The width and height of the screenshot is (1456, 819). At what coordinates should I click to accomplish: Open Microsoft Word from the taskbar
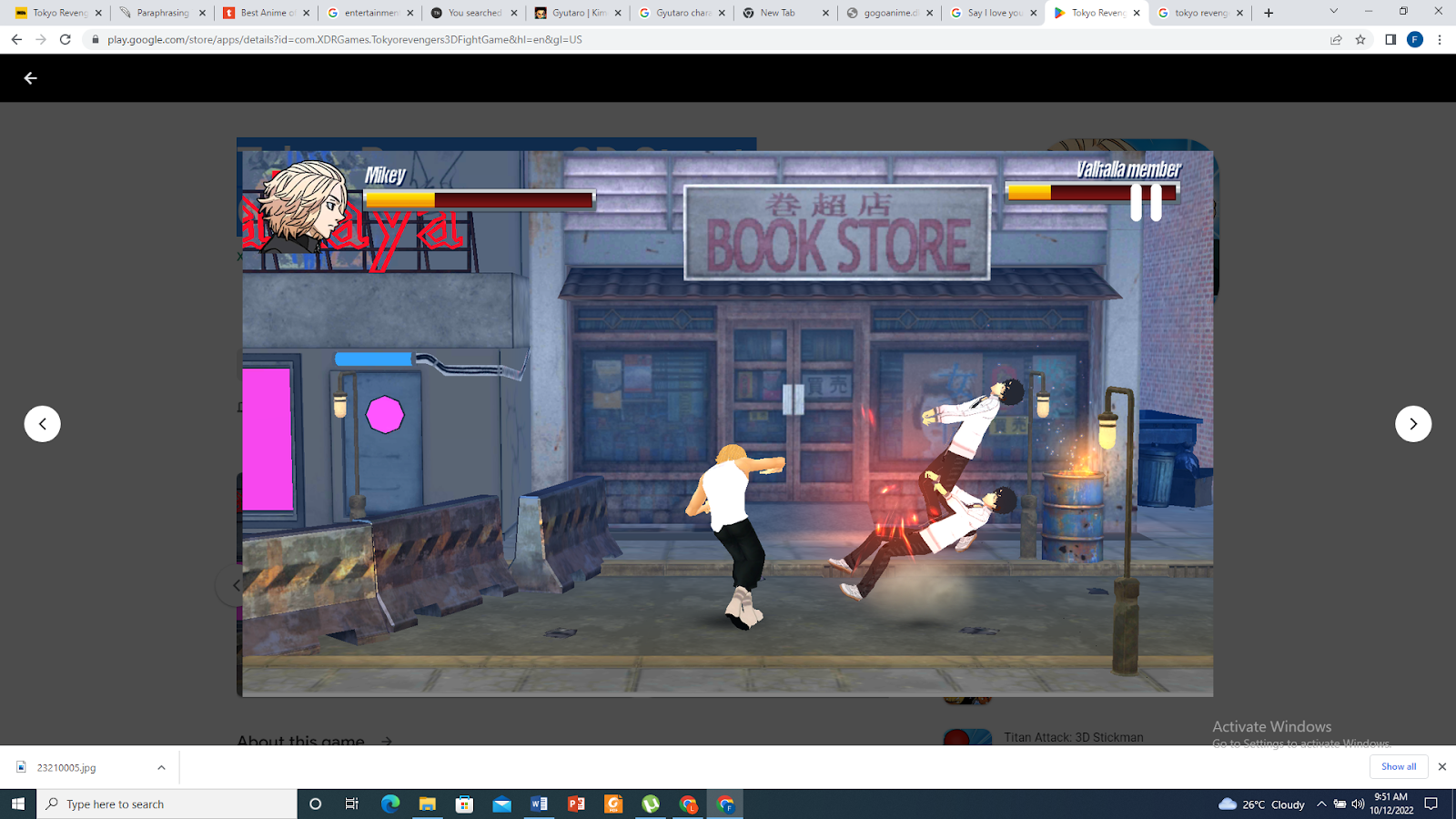(x=539, y=804)
